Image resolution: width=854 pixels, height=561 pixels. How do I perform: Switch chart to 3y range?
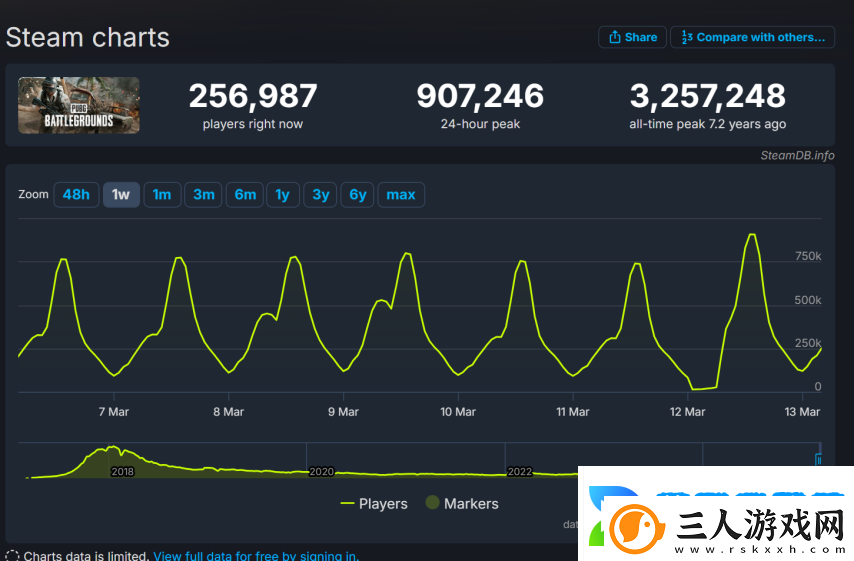pyautogui.click(x=320, y=194)
